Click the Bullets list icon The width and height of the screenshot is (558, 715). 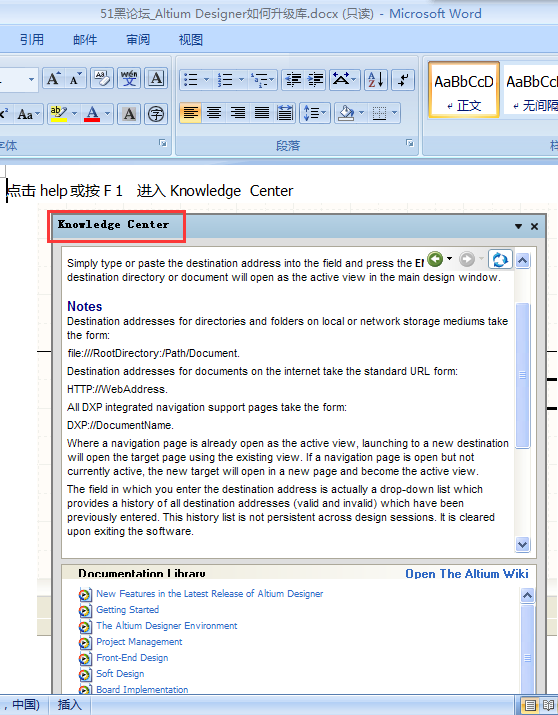click(191, 80)
